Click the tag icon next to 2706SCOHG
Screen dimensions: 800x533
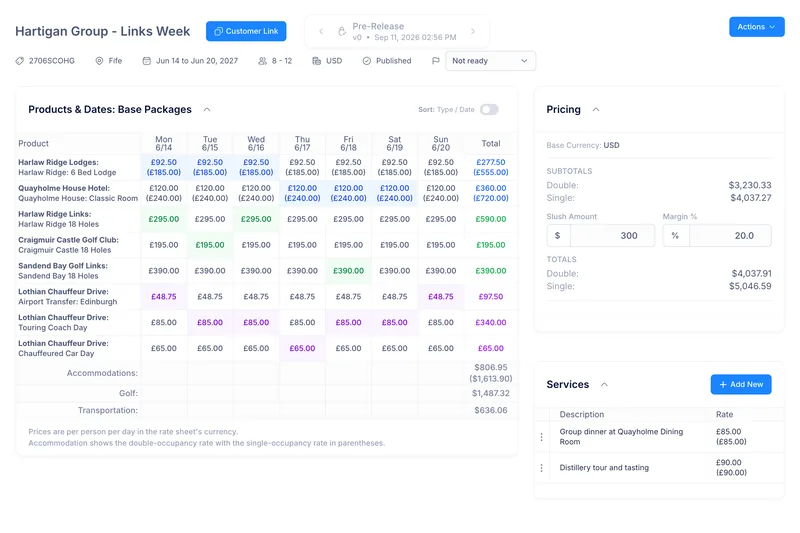coord(19,61)
